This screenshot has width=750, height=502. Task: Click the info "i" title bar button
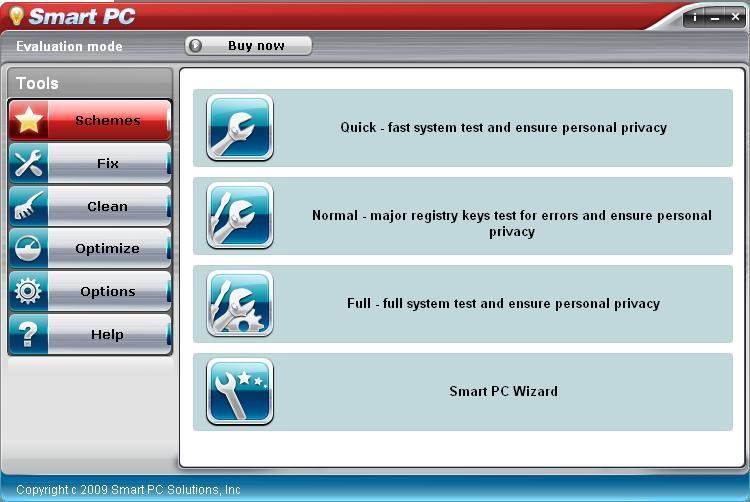(x=695, y=18)
